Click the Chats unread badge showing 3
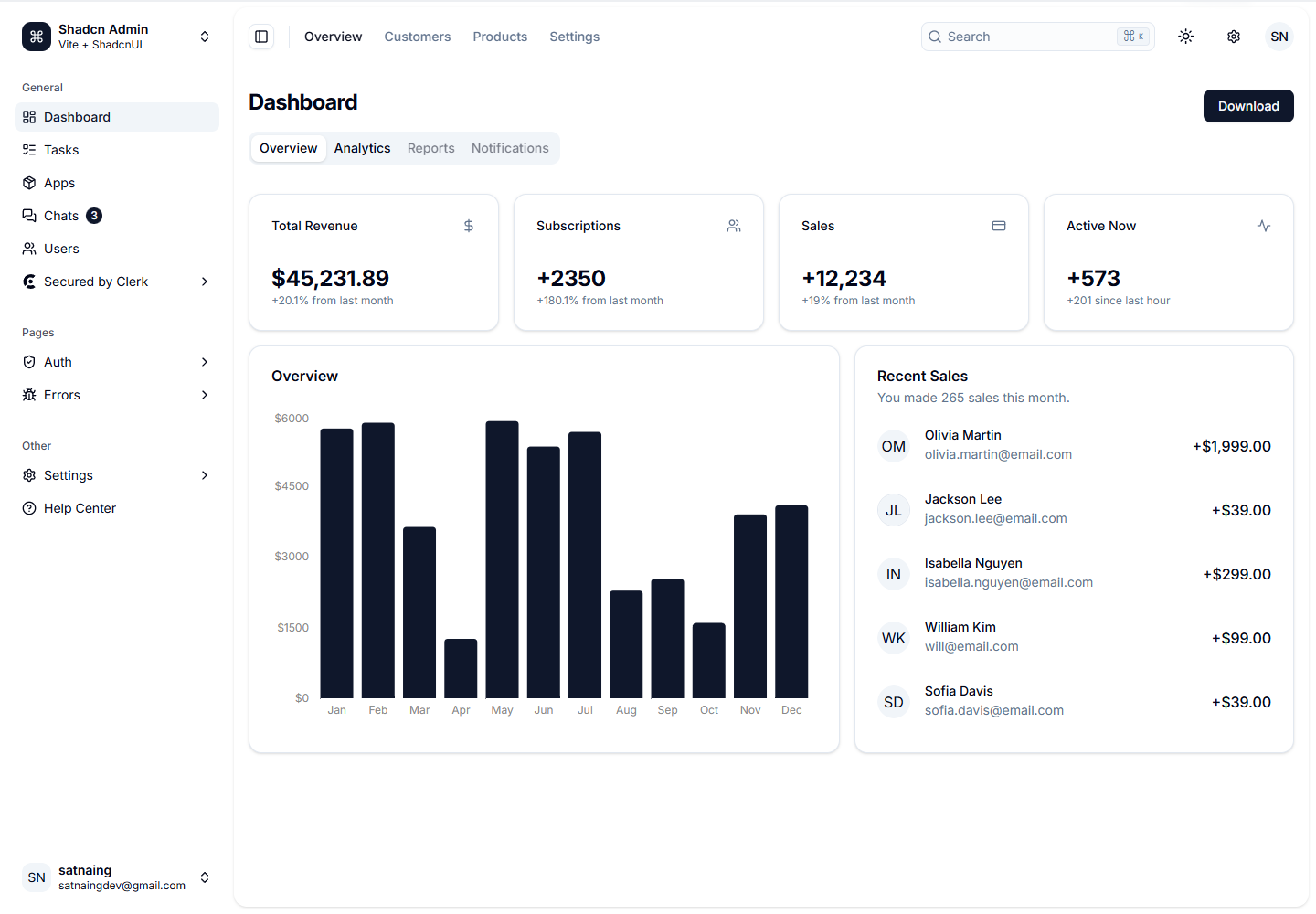 pos(94,216)
